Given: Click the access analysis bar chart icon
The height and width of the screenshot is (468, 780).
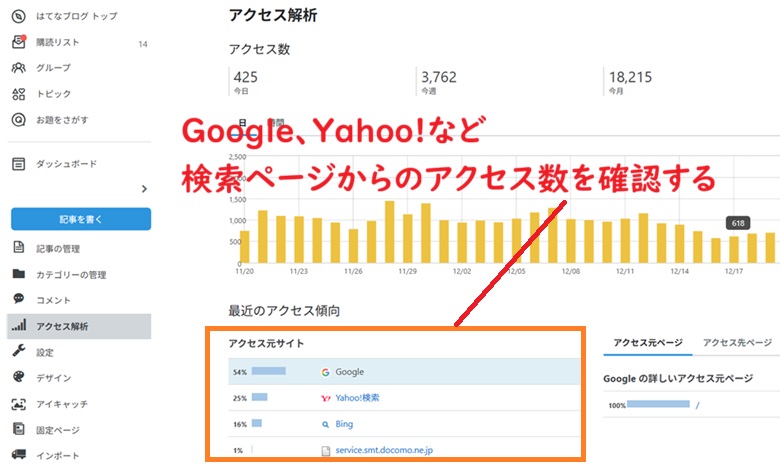Looking at the screenshot, I should tap(19, 325).
